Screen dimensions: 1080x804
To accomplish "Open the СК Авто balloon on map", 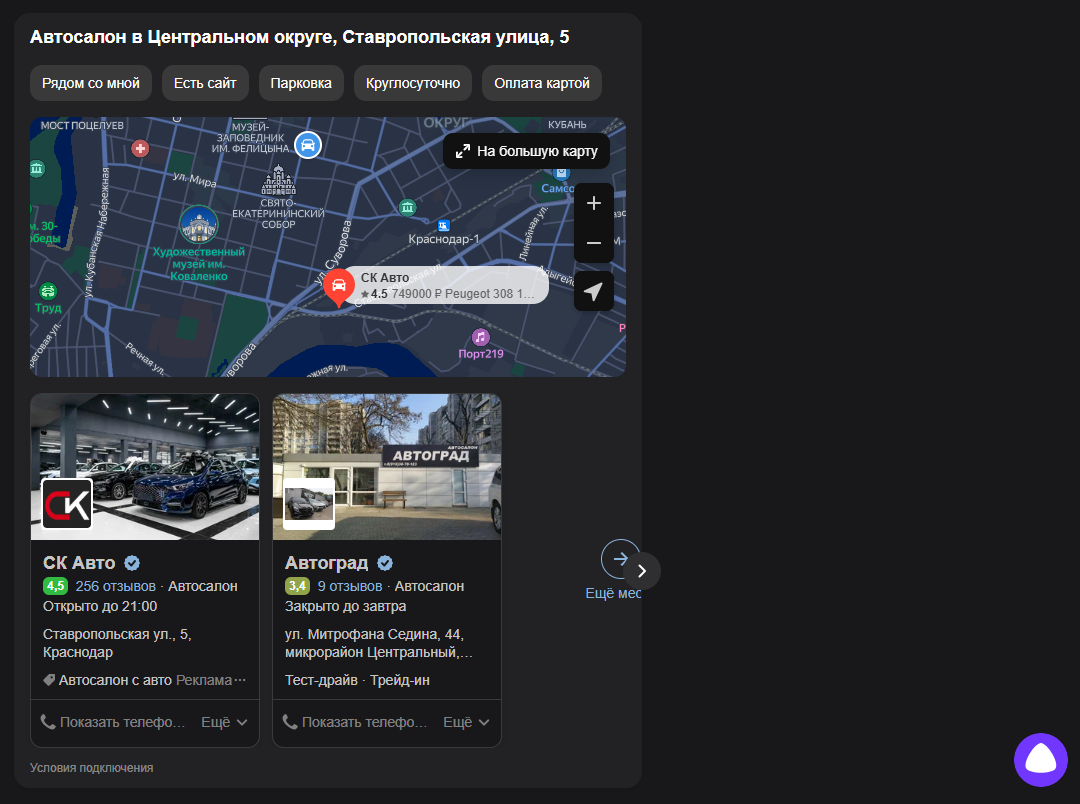I will tap(447, 285).
